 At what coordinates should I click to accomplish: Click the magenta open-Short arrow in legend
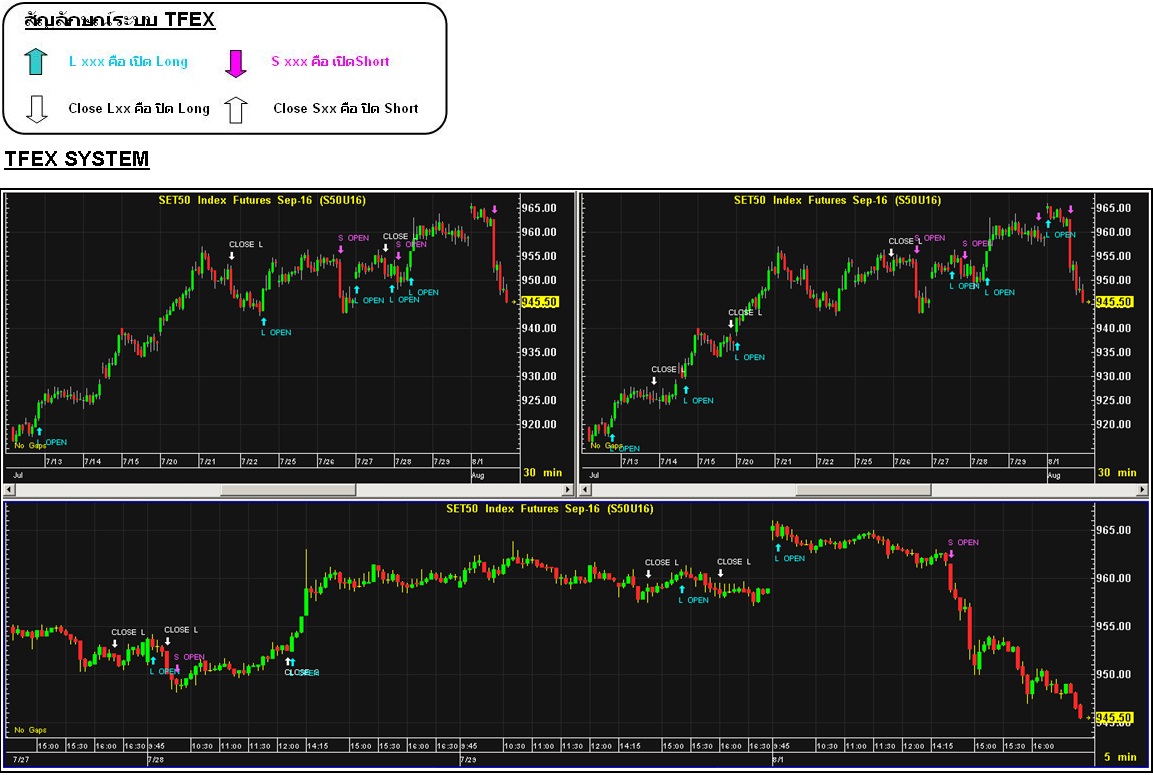tap(235, 63)
